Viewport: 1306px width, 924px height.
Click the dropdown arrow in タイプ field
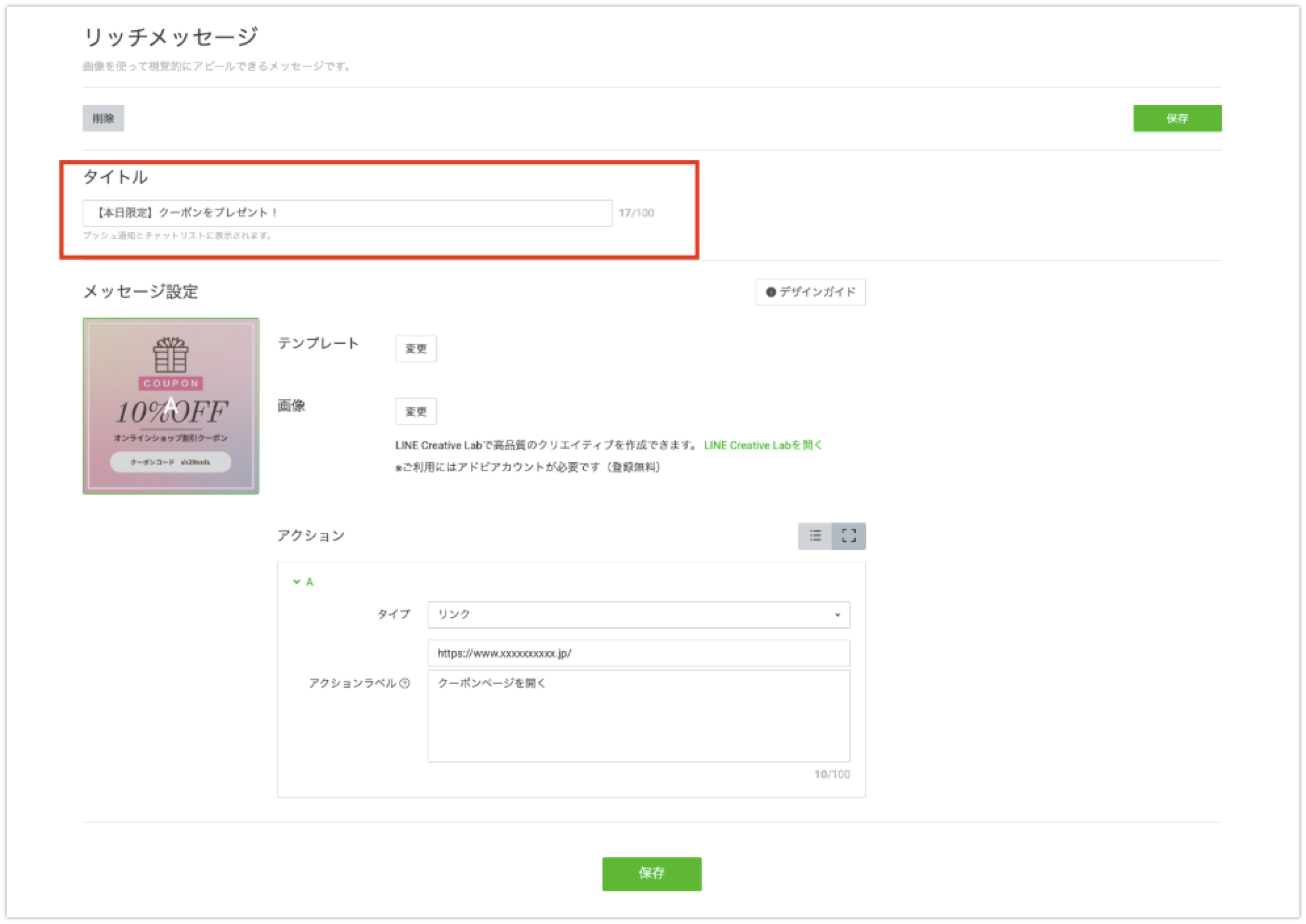click(837, 615)
